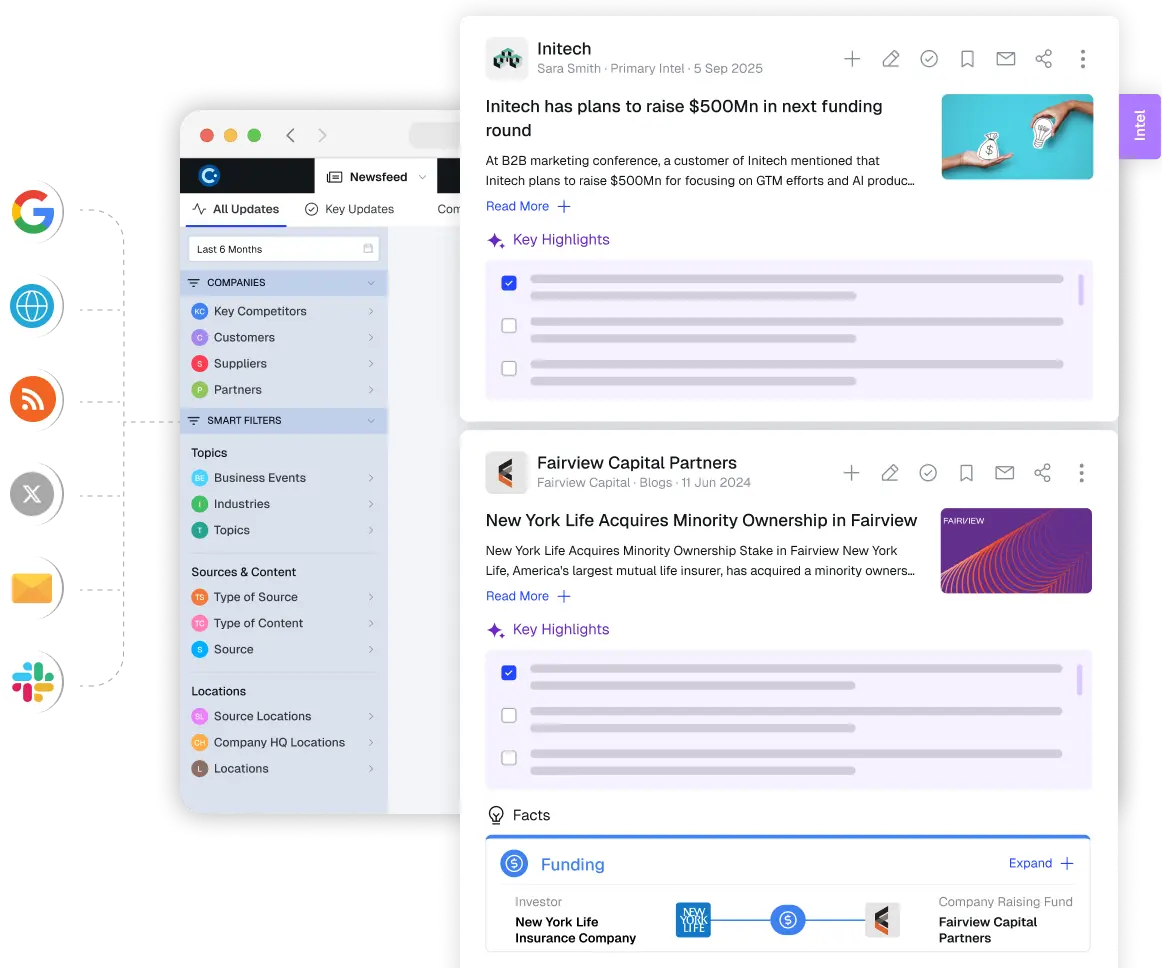Click the Slack source icon
This screenshot has height=968, width=1162.
click(x=33, y=682)
